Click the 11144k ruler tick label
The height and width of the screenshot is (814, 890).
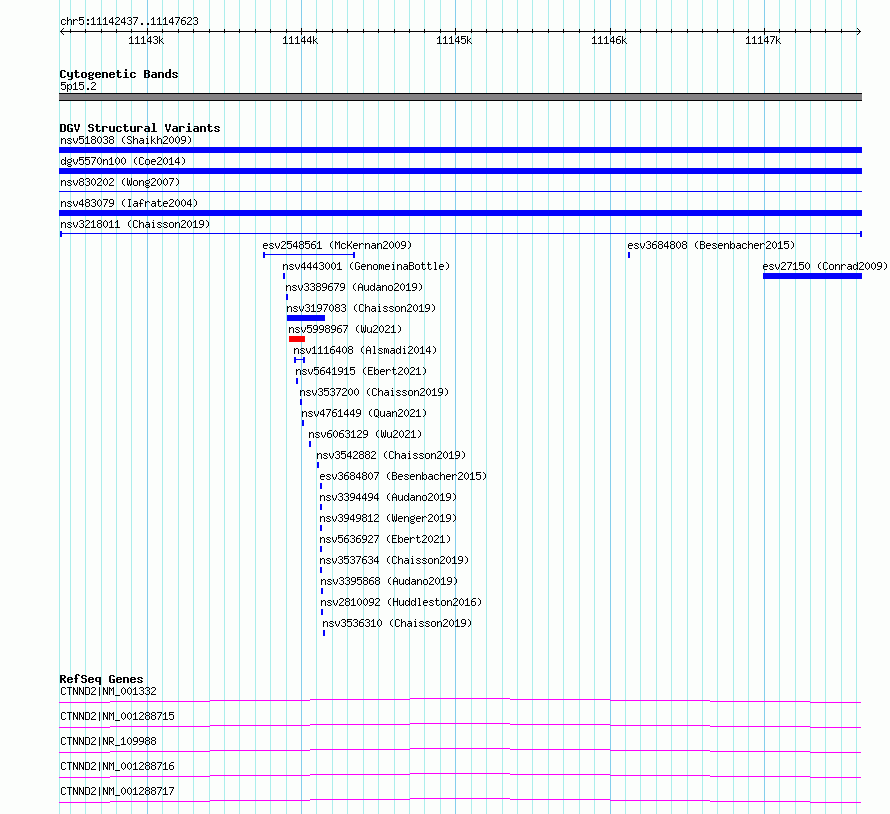(x=300, y=40)
